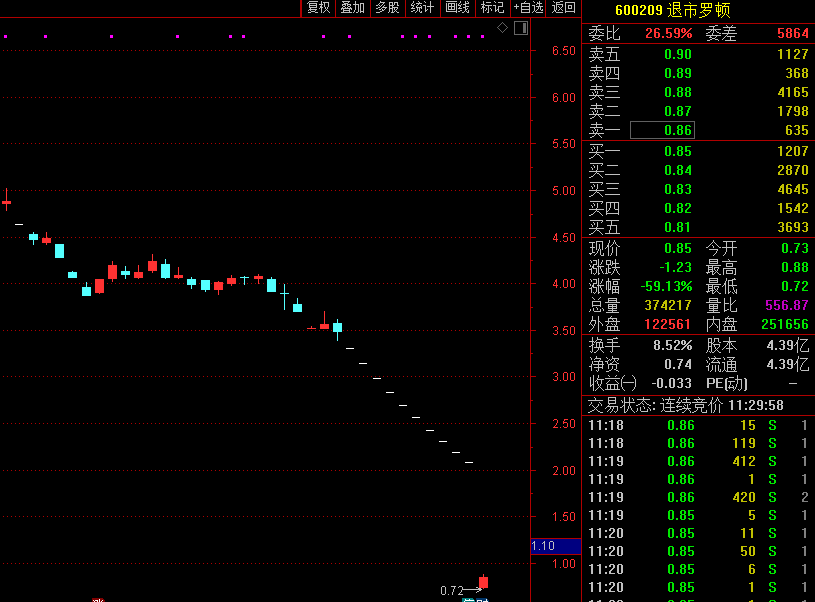Click the 净资 value 0.74
This screenshot has width=815, height=602.
(678, 364)
